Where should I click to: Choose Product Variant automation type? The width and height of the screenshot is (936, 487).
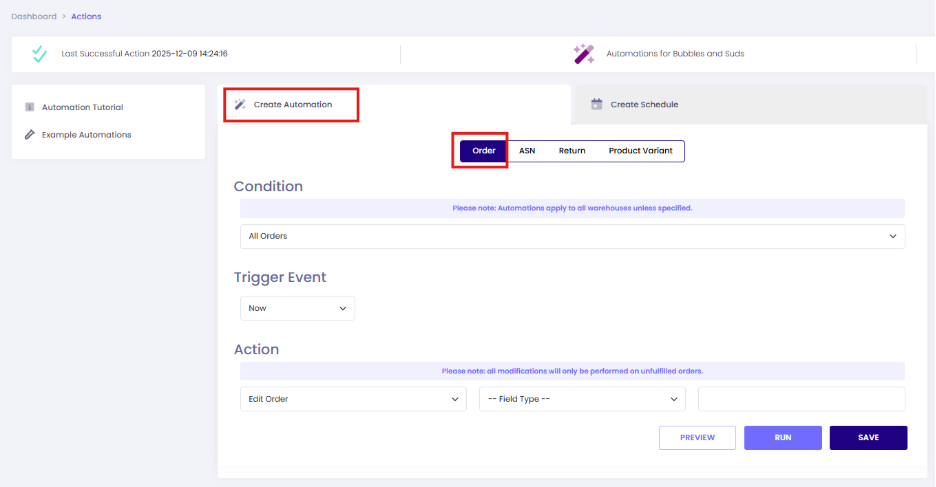pos(640,151)
